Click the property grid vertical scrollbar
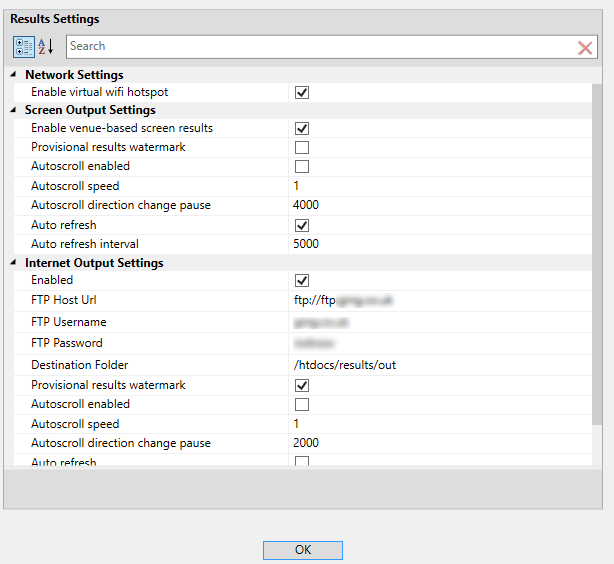Screen dimensions: 614x564 (597, 255)
